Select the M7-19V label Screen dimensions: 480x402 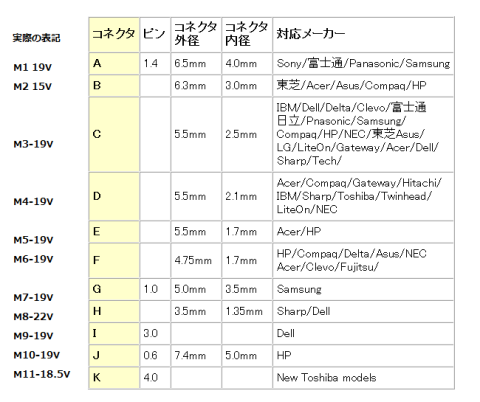pyautogui.click(x=33, y=297)
